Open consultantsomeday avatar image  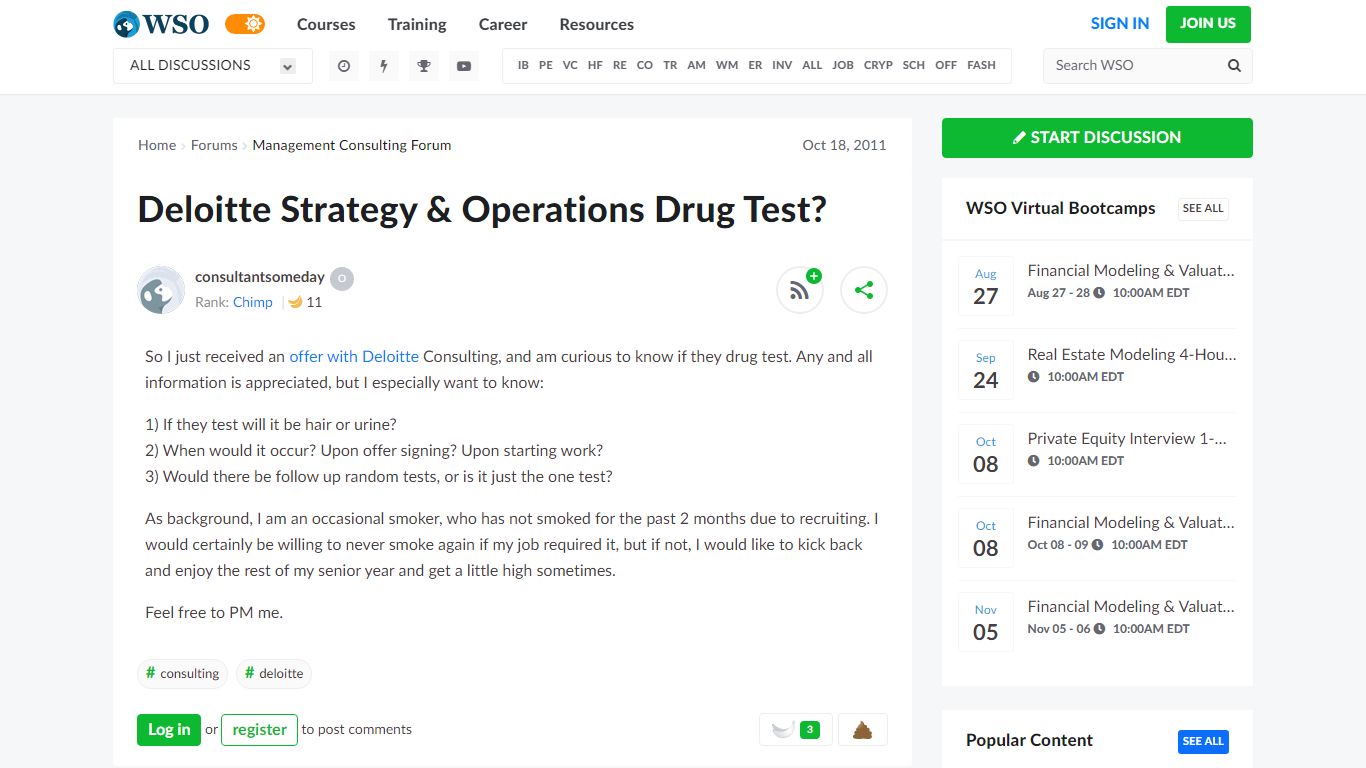tap(161, 290)
